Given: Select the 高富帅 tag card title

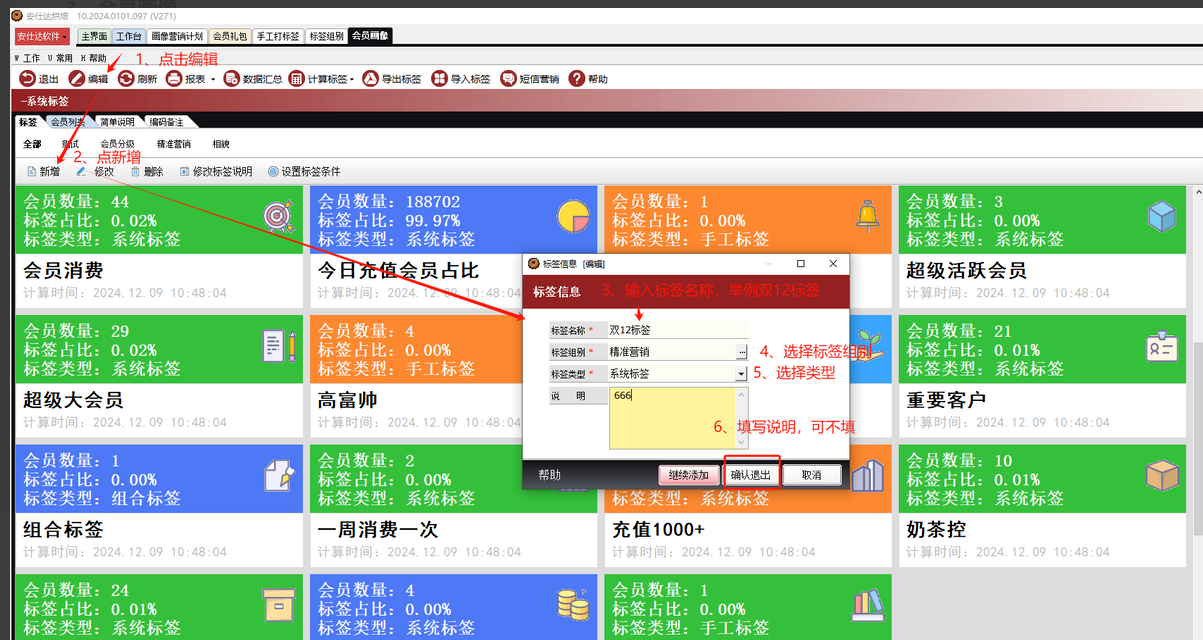Looking at the screenshot, I should 349,400.
